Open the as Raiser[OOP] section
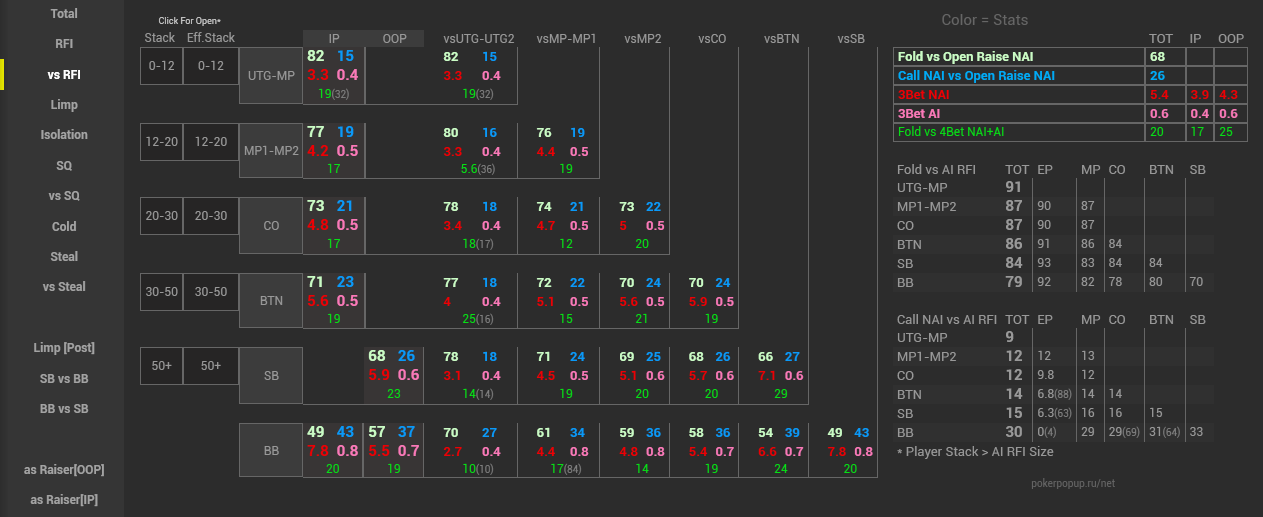 [64, 470]
